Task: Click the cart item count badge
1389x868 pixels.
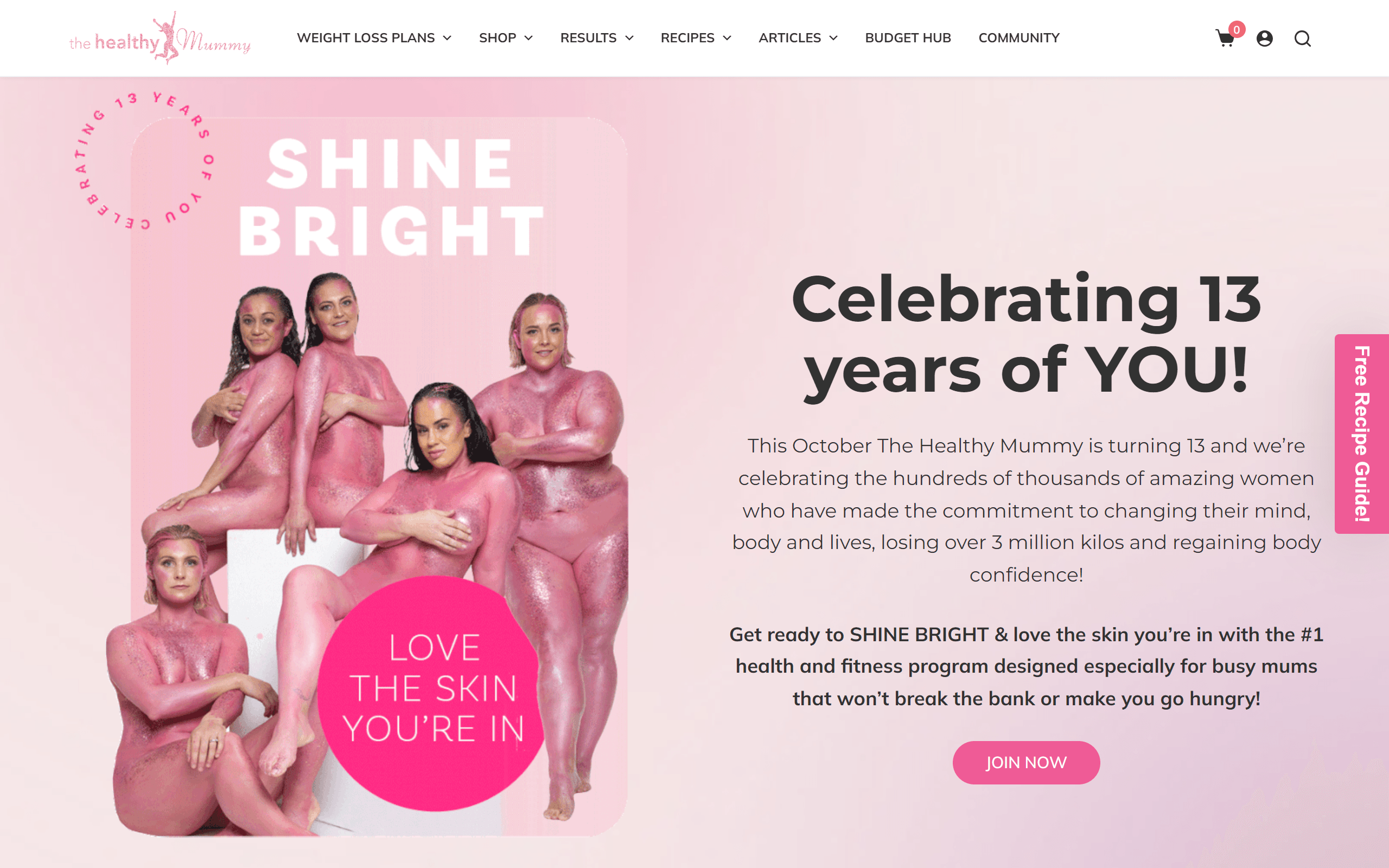Action: point(1237,29)
